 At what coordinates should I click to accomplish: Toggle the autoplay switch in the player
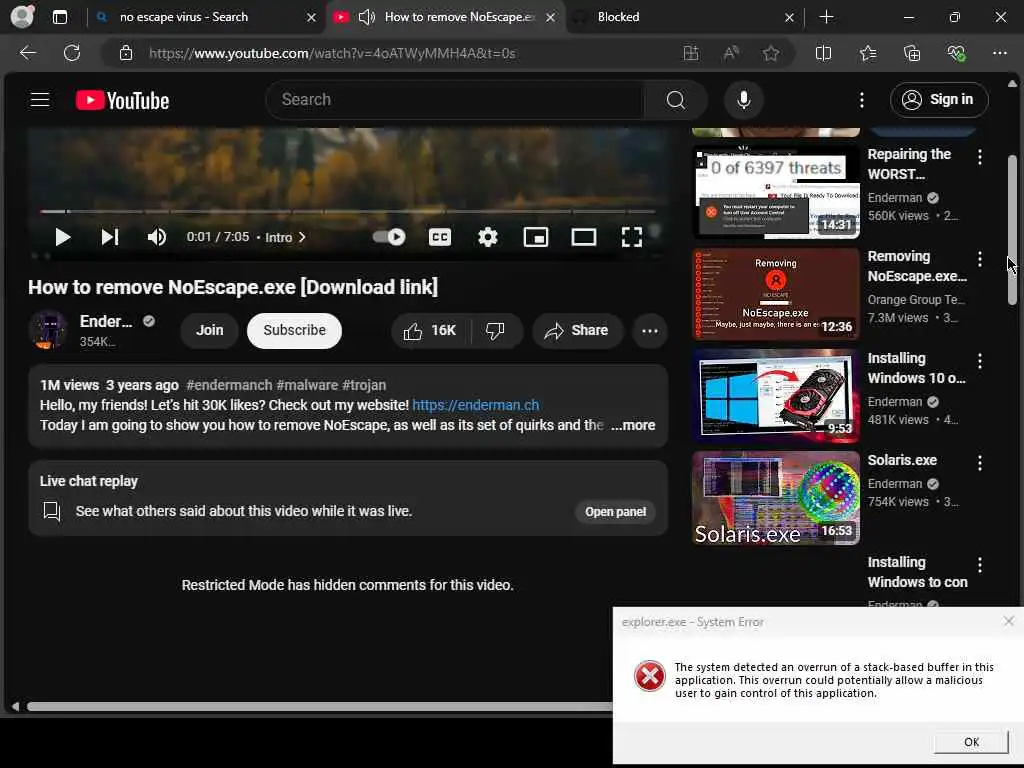point(389,237)
